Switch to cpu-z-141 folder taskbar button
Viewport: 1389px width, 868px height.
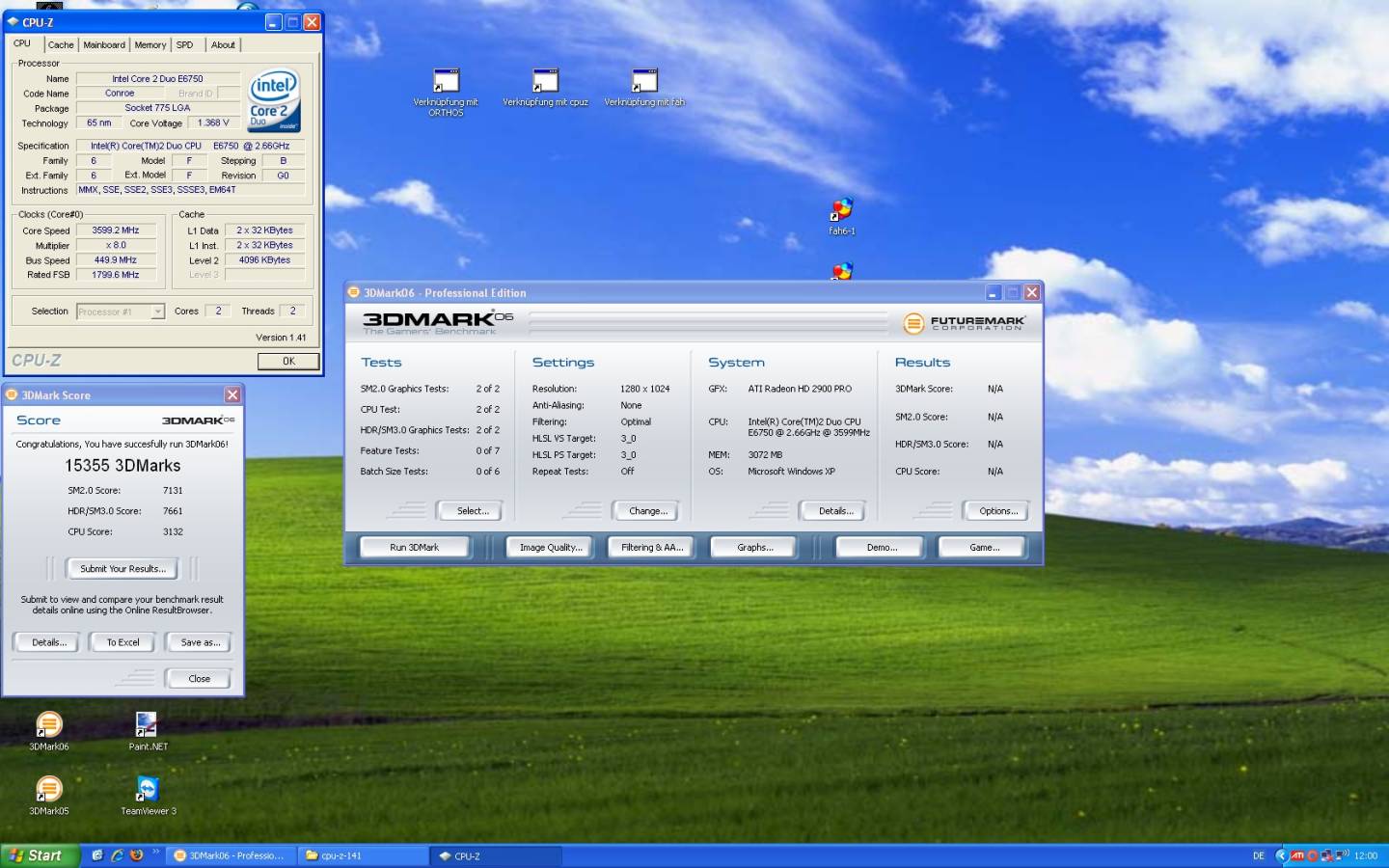tap(363, 855)
